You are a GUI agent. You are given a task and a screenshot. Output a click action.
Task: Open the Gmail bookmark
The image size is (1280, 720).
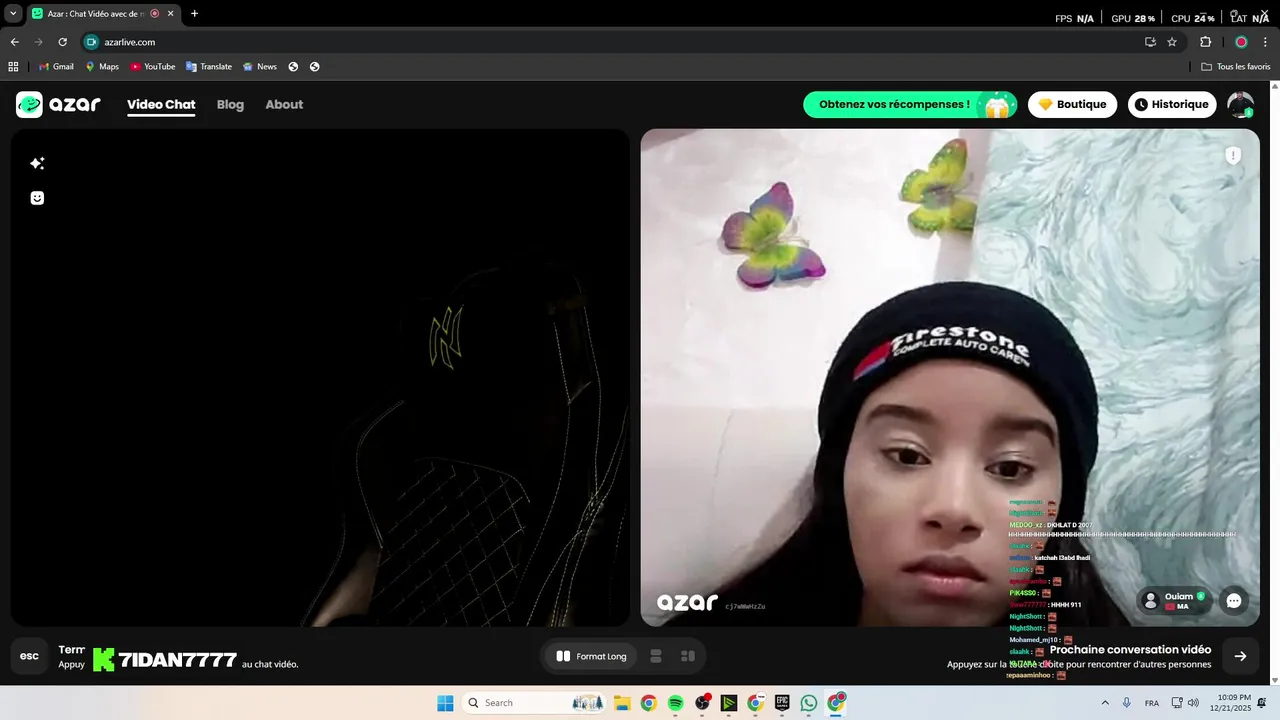[56, 67]
